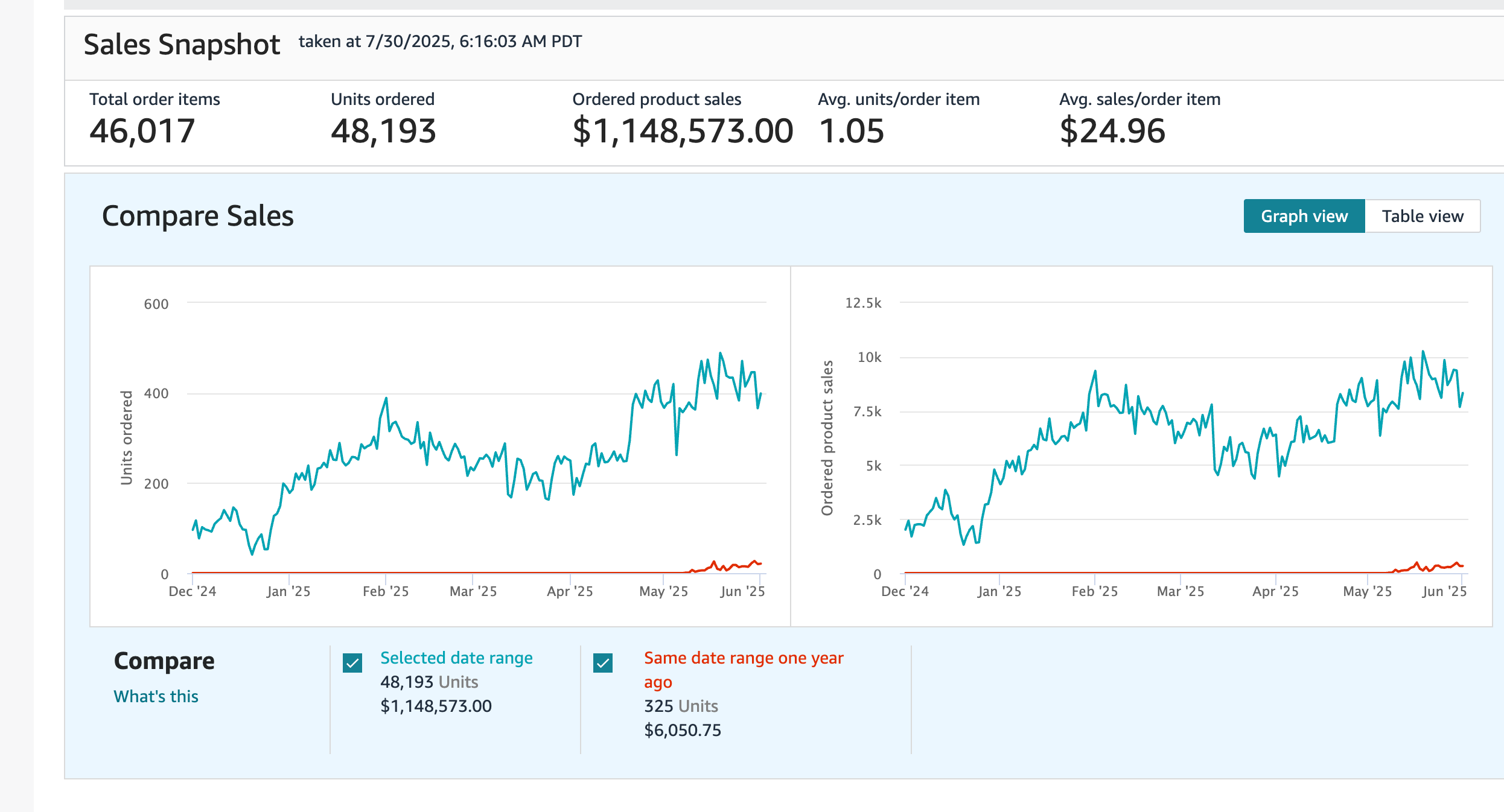Uncheck Selected date range checkbox
This screenshot has height=812, width=1504.
pyautogui.click(x=352, y=663)
